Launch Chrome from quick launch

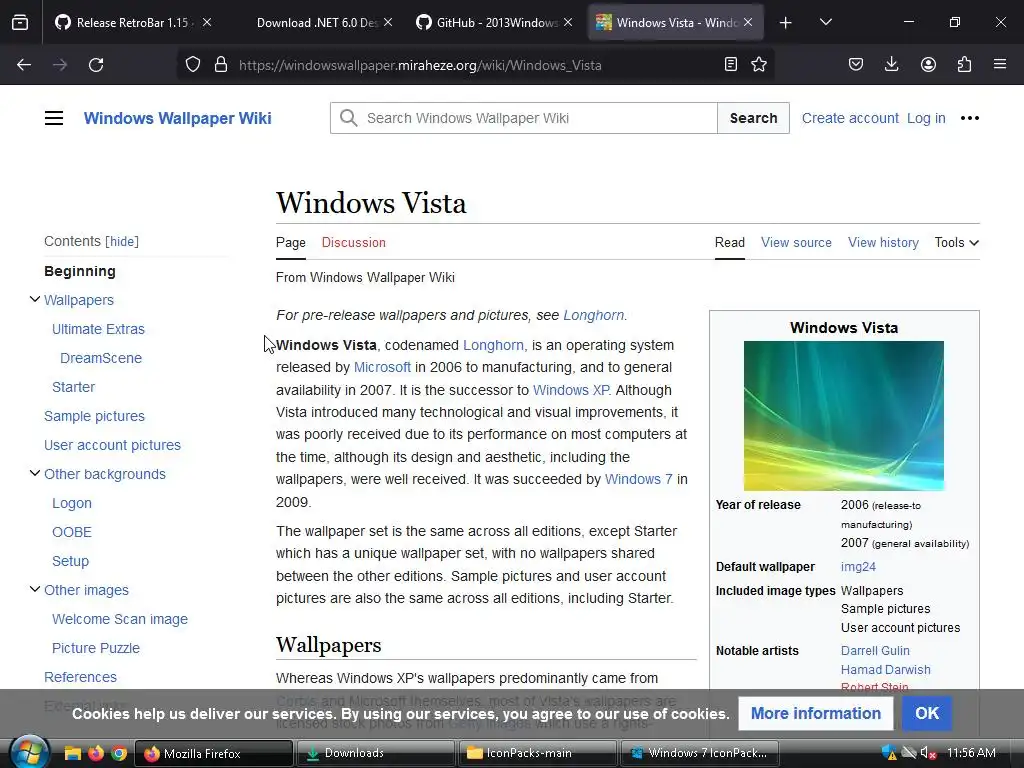tap(119, 753)
